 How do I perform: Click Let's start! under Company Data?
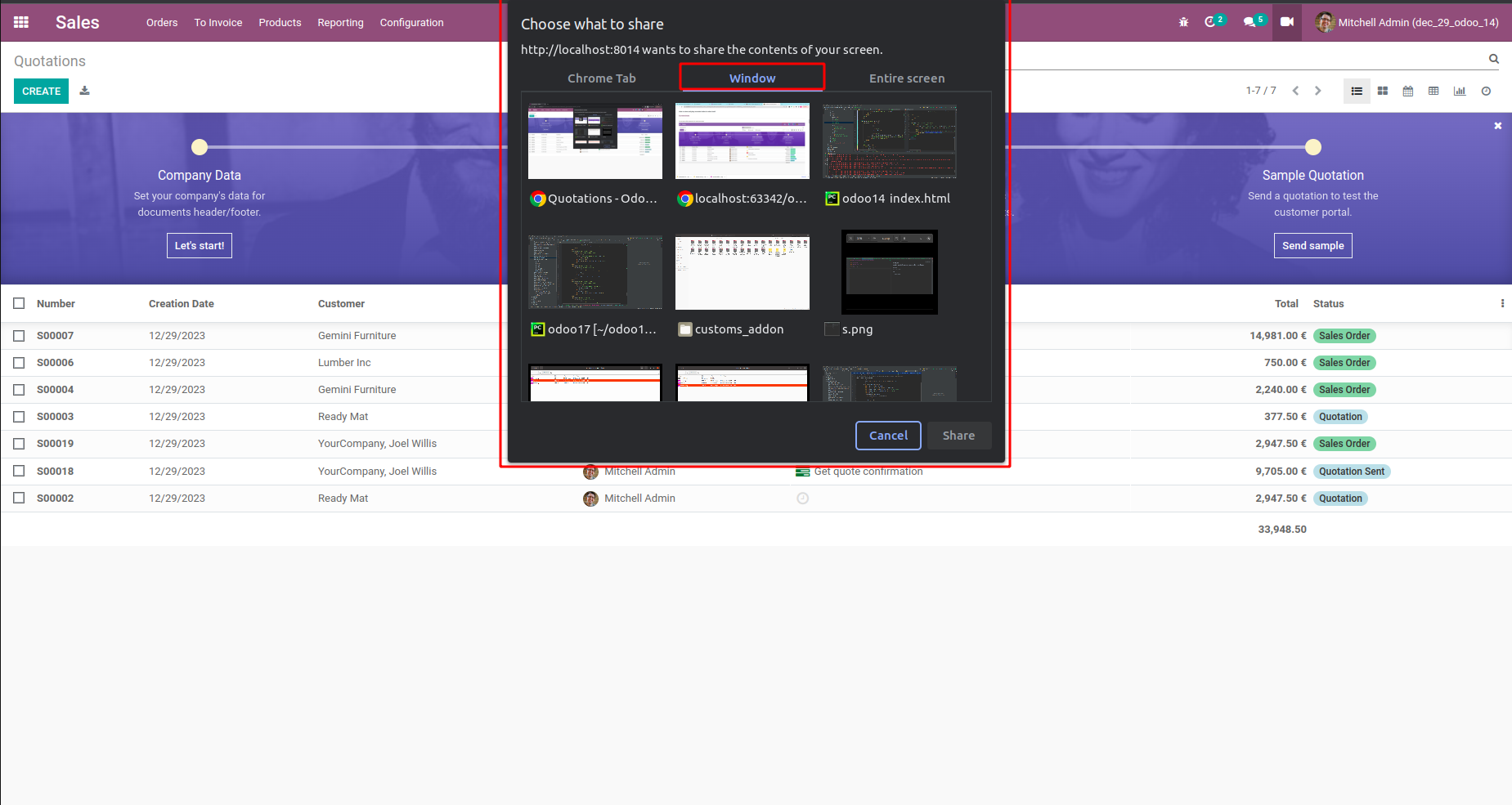pyautogui.click(x=200, y=246)
